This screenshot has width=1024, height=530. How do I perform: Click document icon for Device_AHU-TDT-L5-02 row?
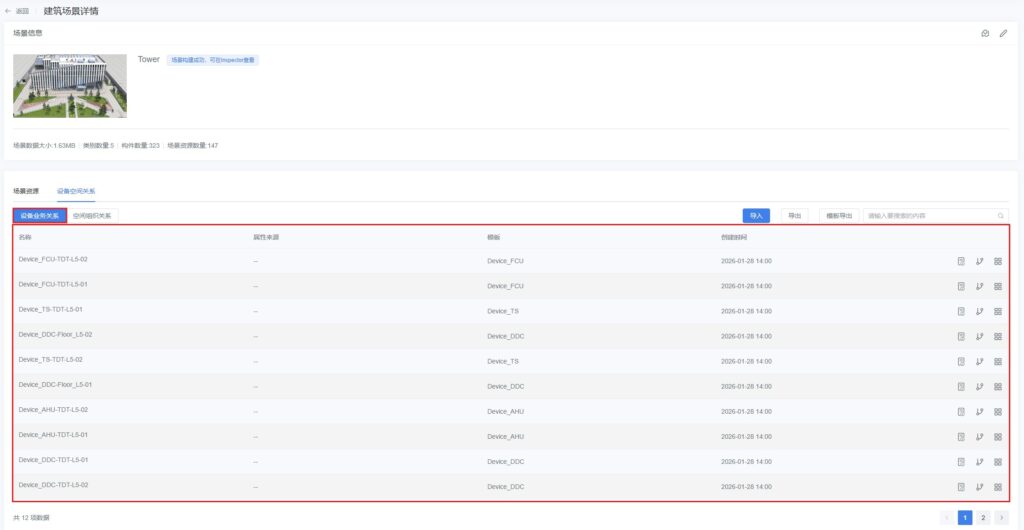coord(961,412)
